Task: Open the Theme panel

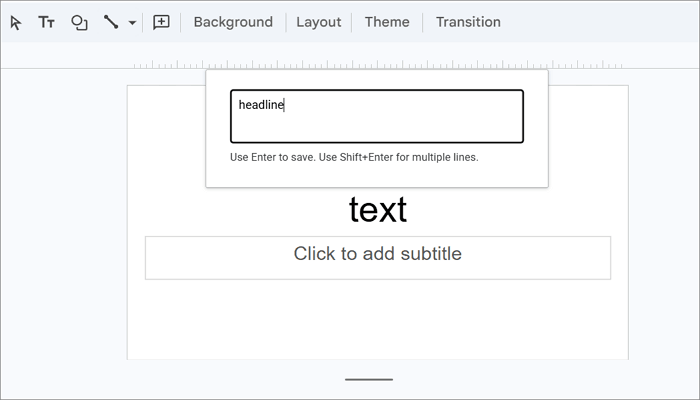Action: pyautogui.click(x=387, y=22)
